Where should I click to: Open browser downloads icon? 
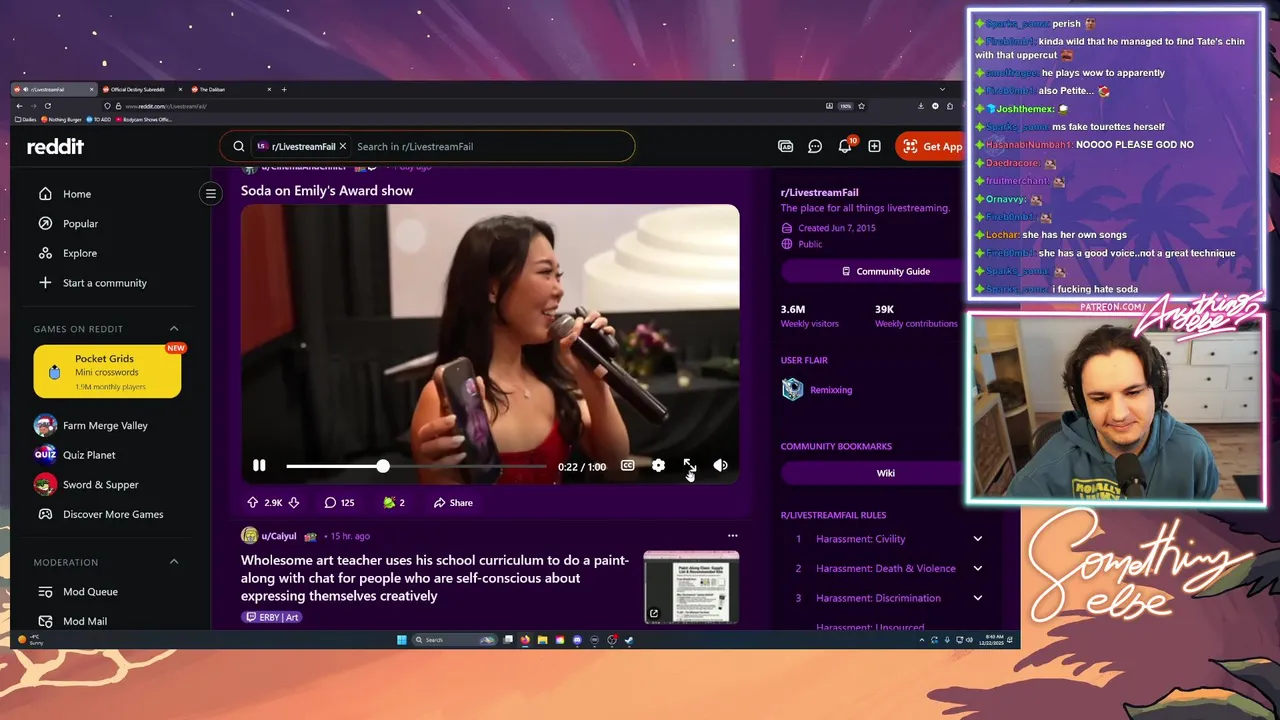tap(920, 106)
